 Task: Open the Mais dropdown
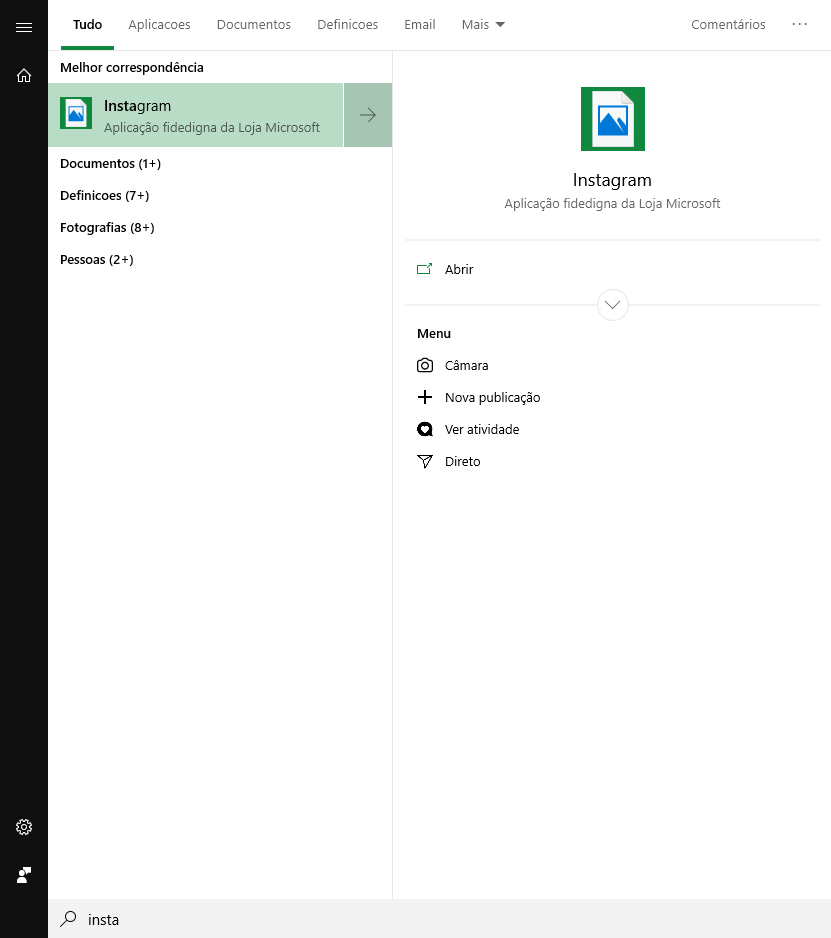tap(483, 25)
